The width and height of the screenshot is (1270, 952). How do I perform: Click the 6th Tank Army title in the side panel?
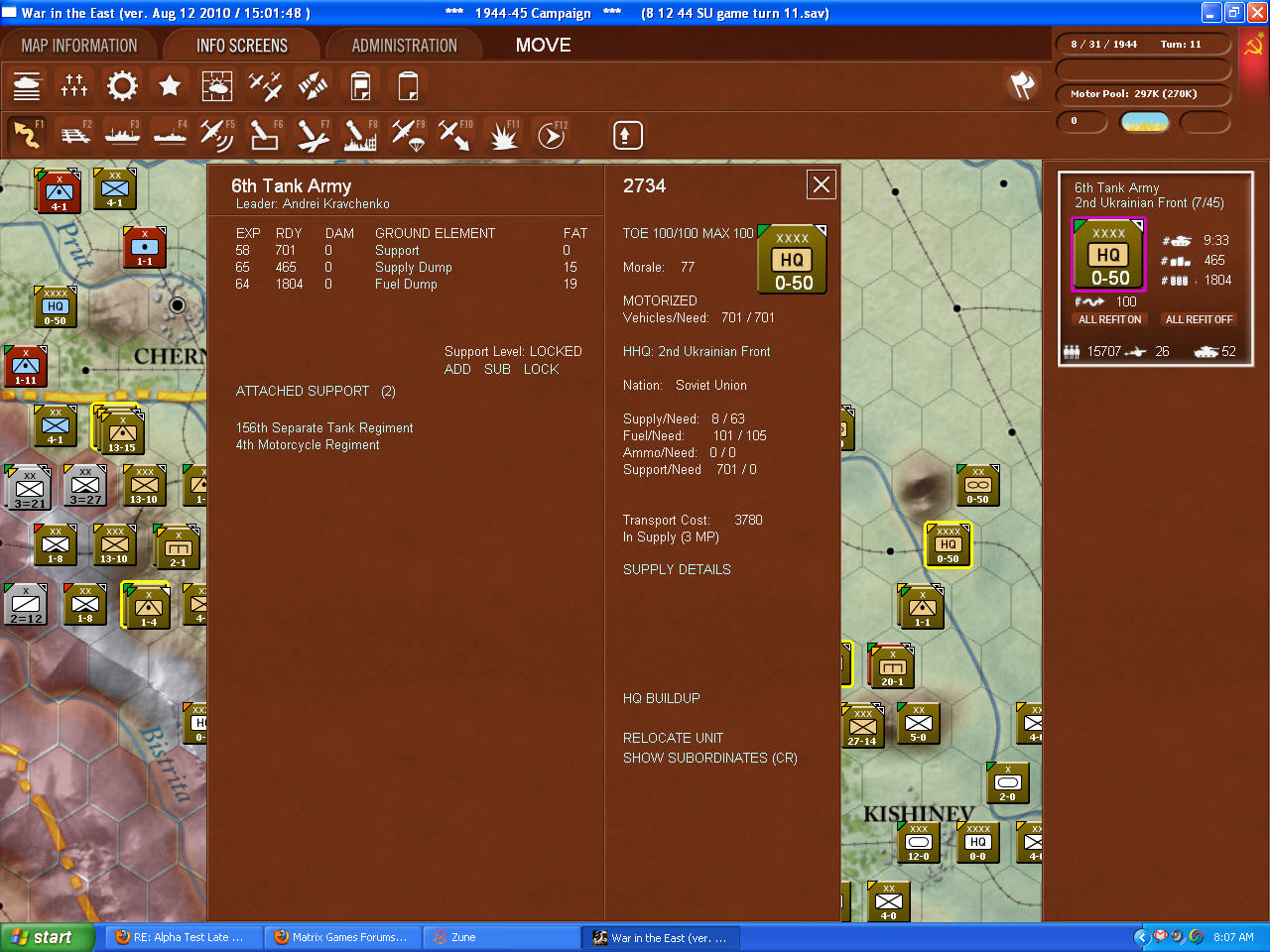1116,187
